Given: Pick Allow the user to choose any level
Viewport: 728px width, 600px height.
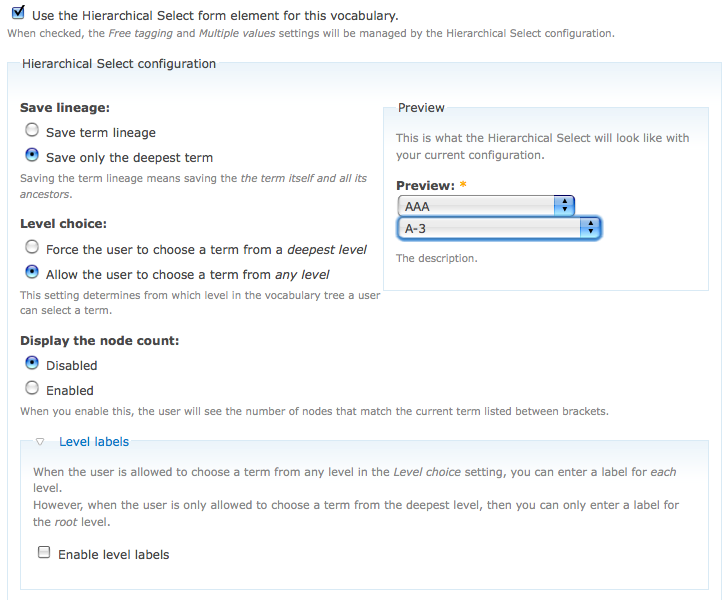Looking at the screenshot, I should pos(32,273).
